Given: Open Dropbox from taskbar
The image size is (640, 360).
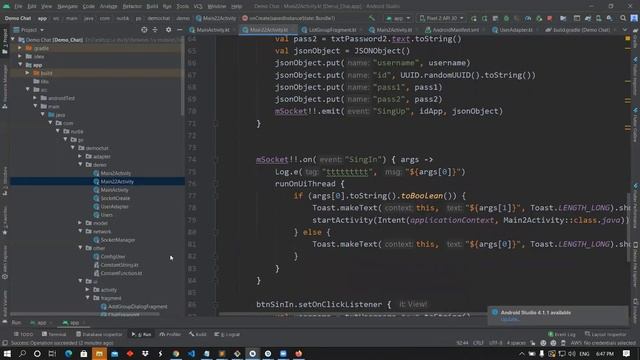Looking at the screenshot, I should coord(145,353).
